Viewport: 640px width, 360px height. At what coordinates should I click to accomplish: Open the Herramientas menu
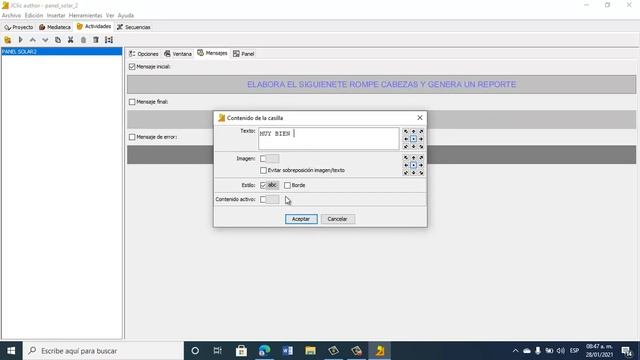(85, 16)
